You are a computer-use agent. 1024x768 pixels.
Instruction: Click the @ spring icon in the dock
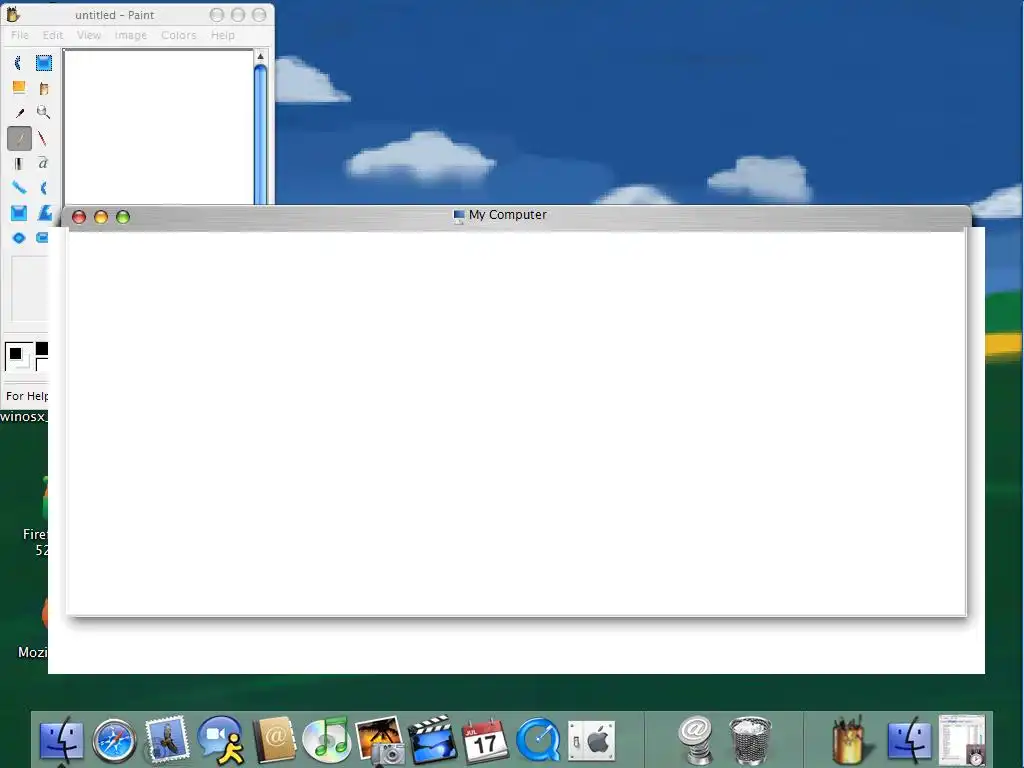point(696,741)
